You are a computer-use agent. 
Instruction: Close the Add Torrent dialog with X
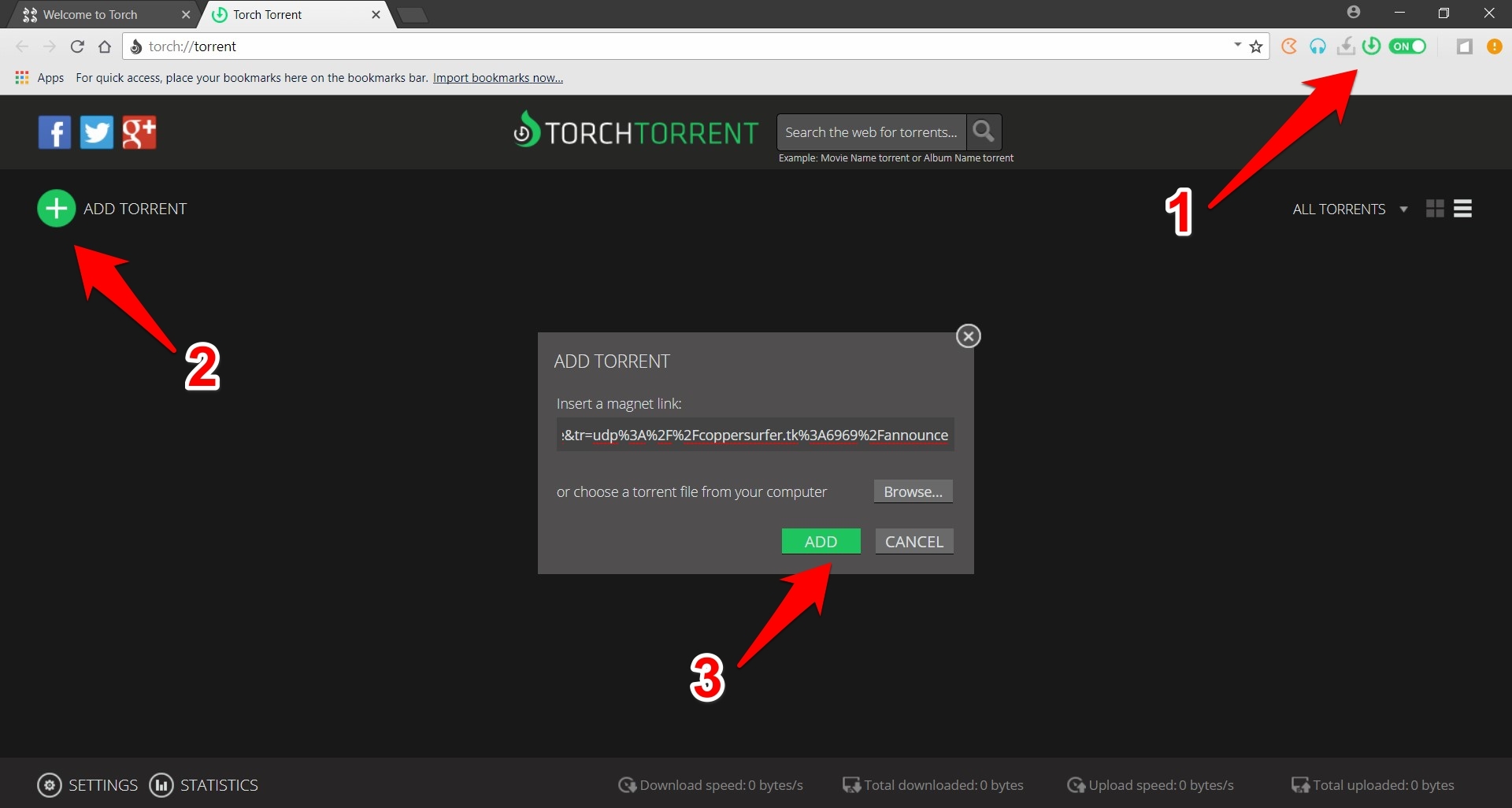click(968, 336)
